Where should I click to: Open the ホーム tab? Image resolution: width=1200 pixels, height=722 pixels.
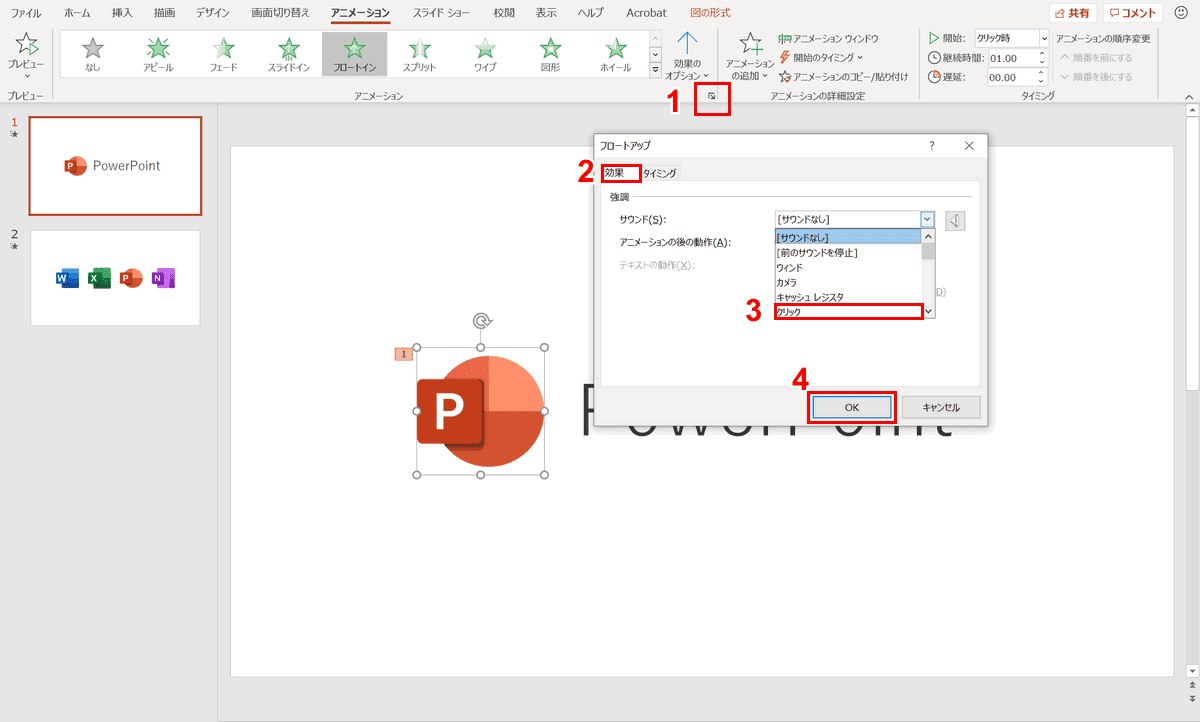[77, 13]
